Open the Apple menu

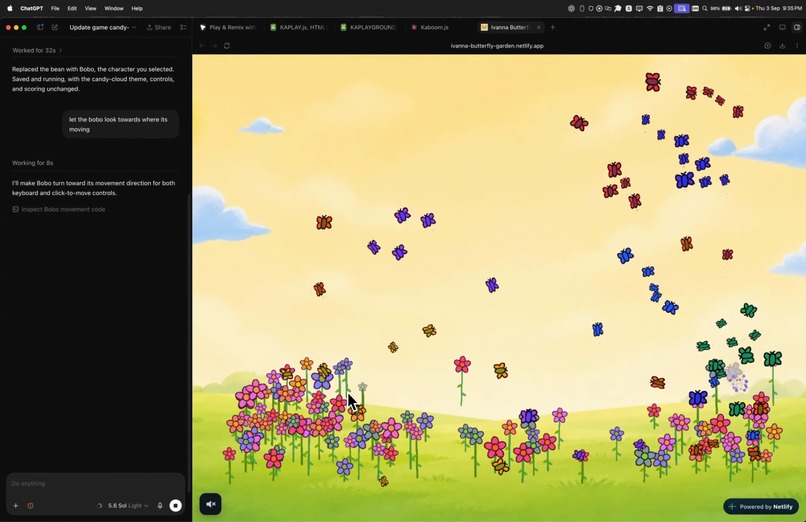(9, 8)
